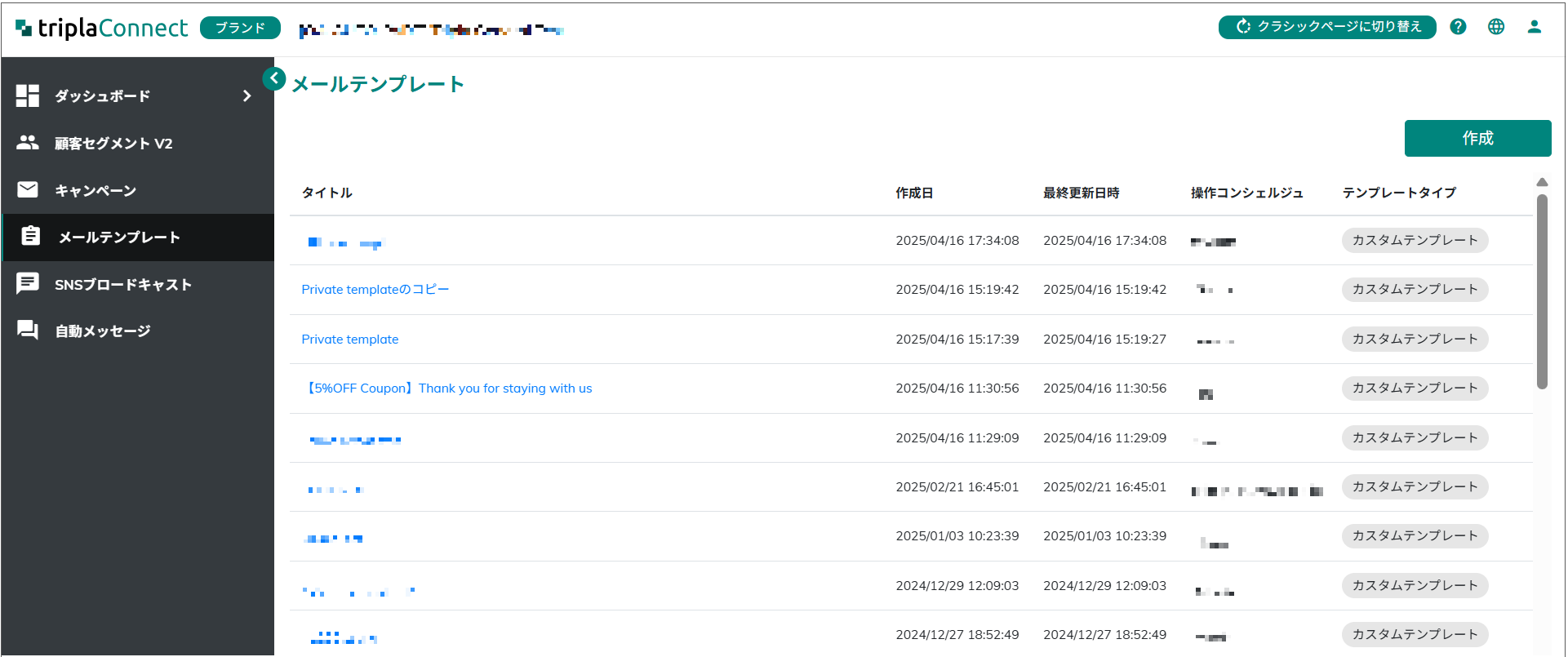Click カスタムテンプレート chip in Private template row
Viewport: 1568px width, 657px height.
(1415, 340)
